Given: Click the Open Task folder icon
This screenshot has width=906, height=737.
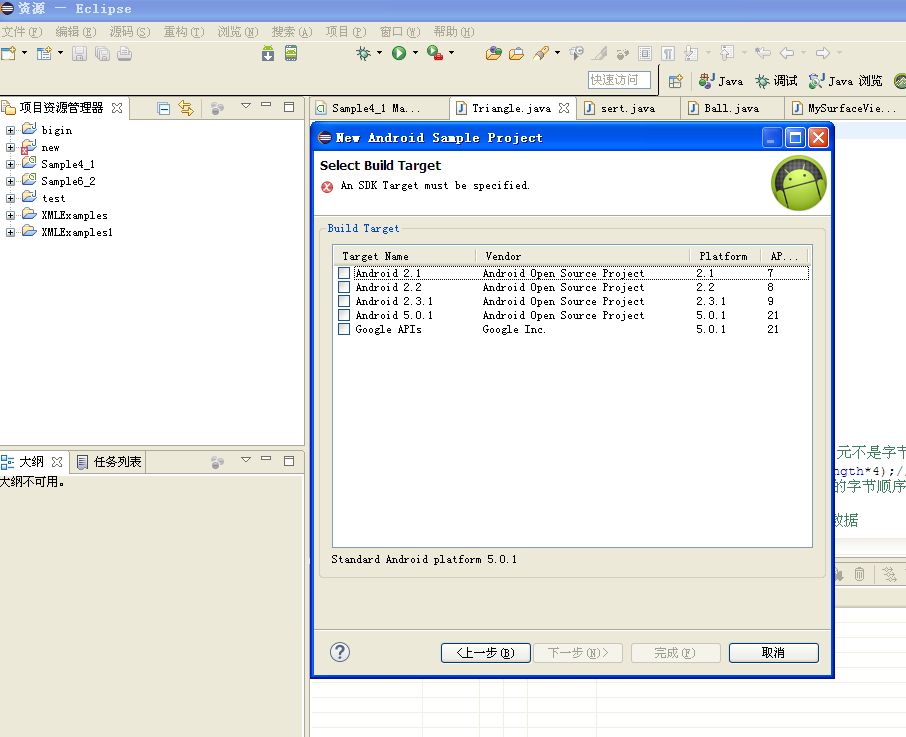Looking at the screenshot, I should 516,54.
